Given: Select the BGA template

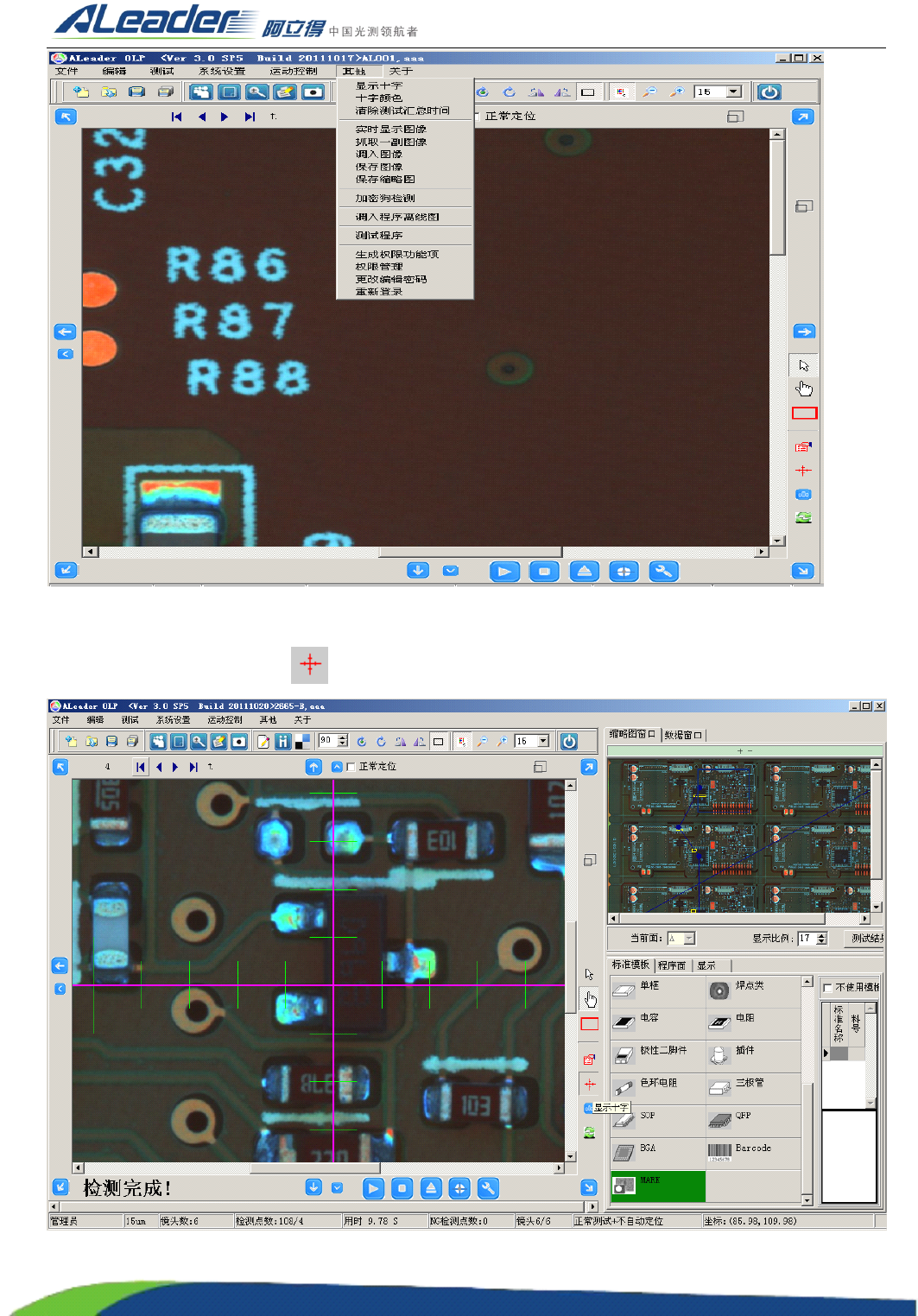Looking at the screenshot, I should (657, 1152).
